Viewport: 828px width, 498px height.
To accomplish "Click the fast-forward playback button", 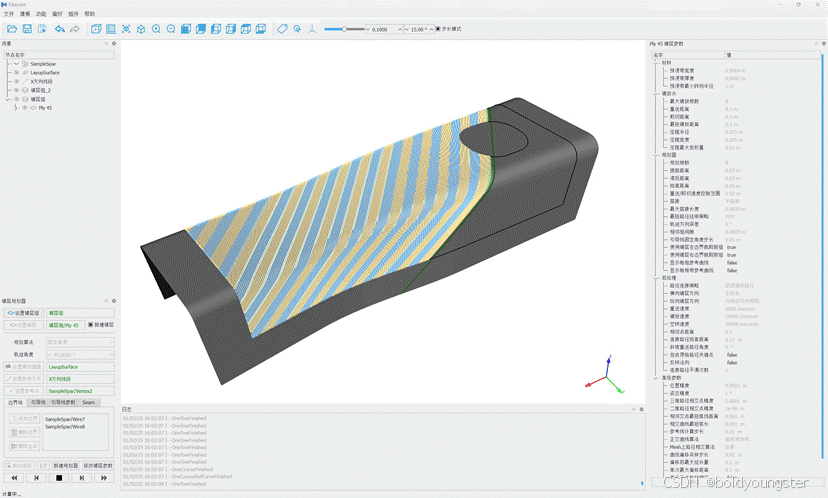I will point(104,478).
